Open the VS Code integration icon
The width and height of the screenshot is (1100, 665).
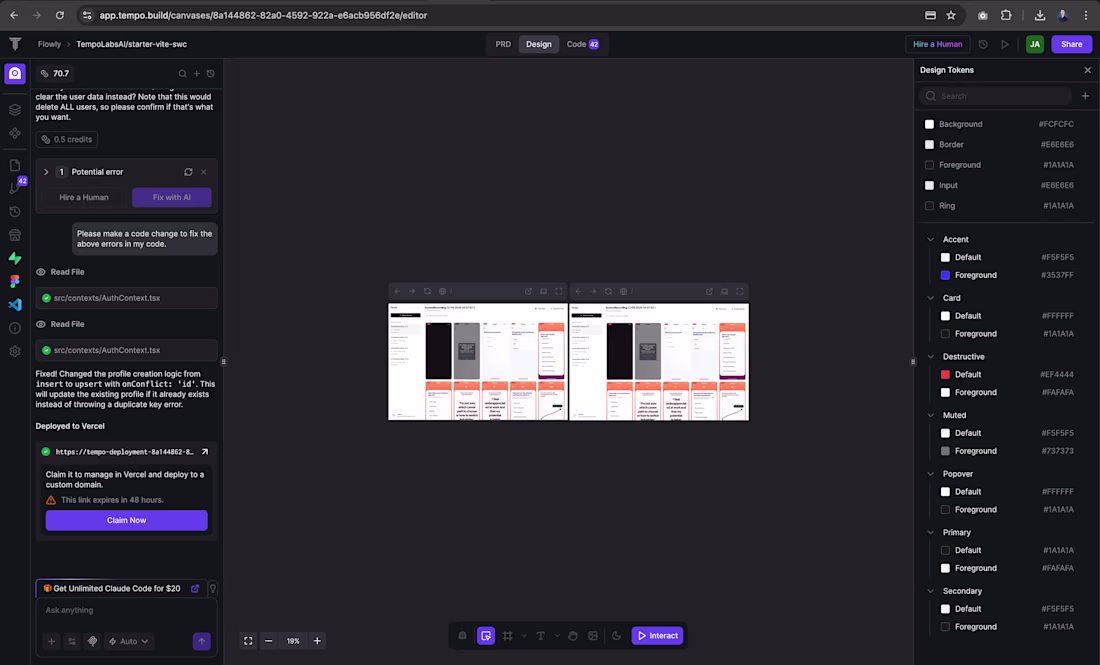[x=15, y=304]
